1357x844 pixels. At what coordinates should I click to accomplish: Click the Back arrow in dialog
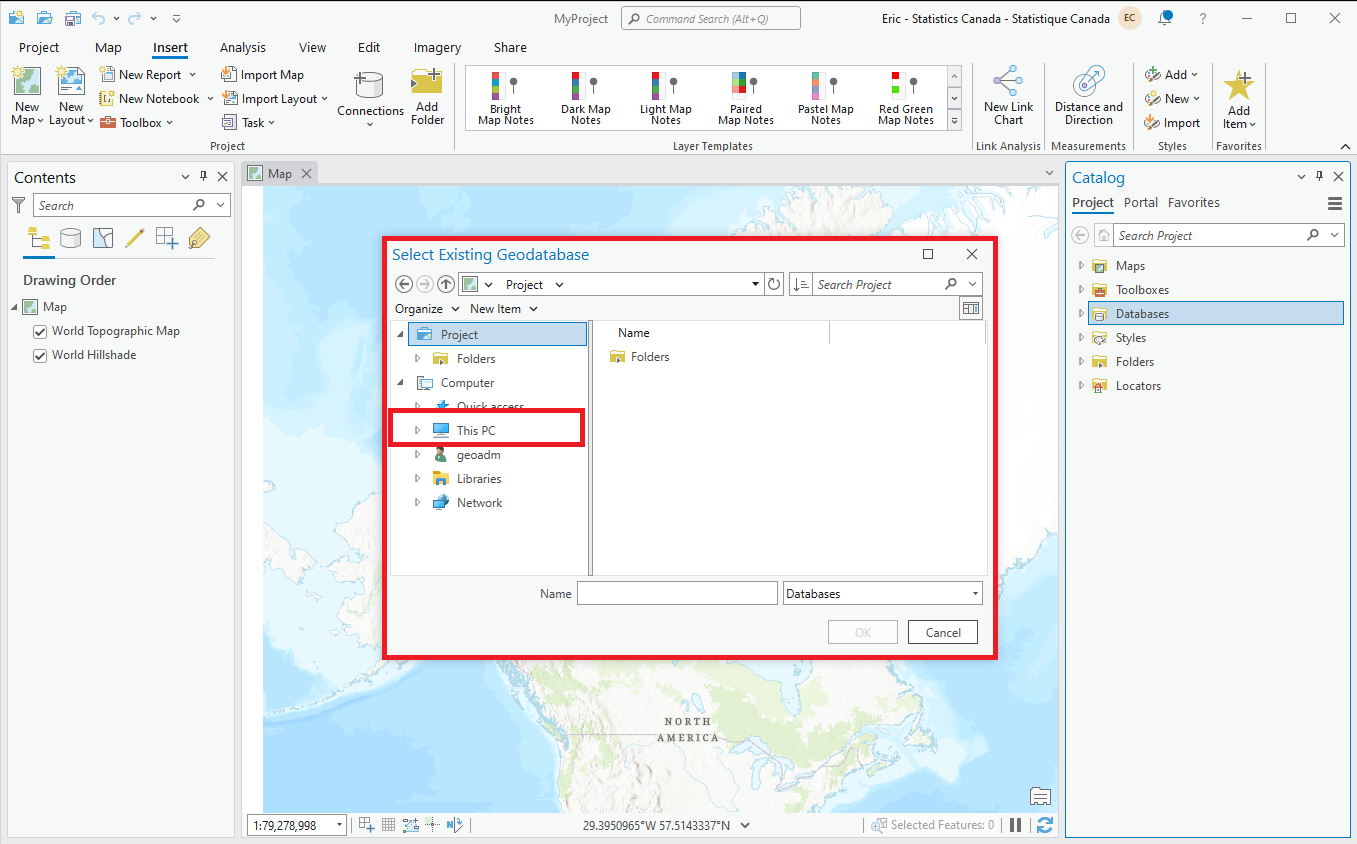(404, 284)
